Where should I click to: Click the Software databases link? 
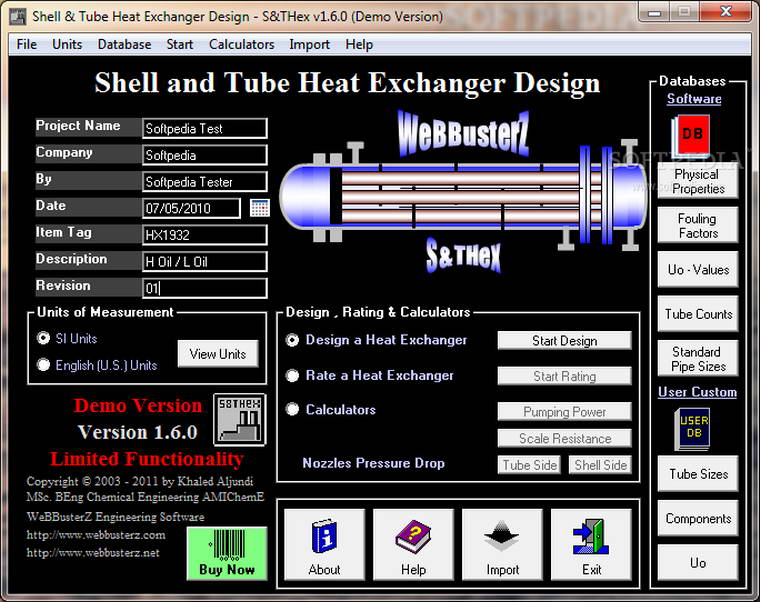[x=694, y=99]
